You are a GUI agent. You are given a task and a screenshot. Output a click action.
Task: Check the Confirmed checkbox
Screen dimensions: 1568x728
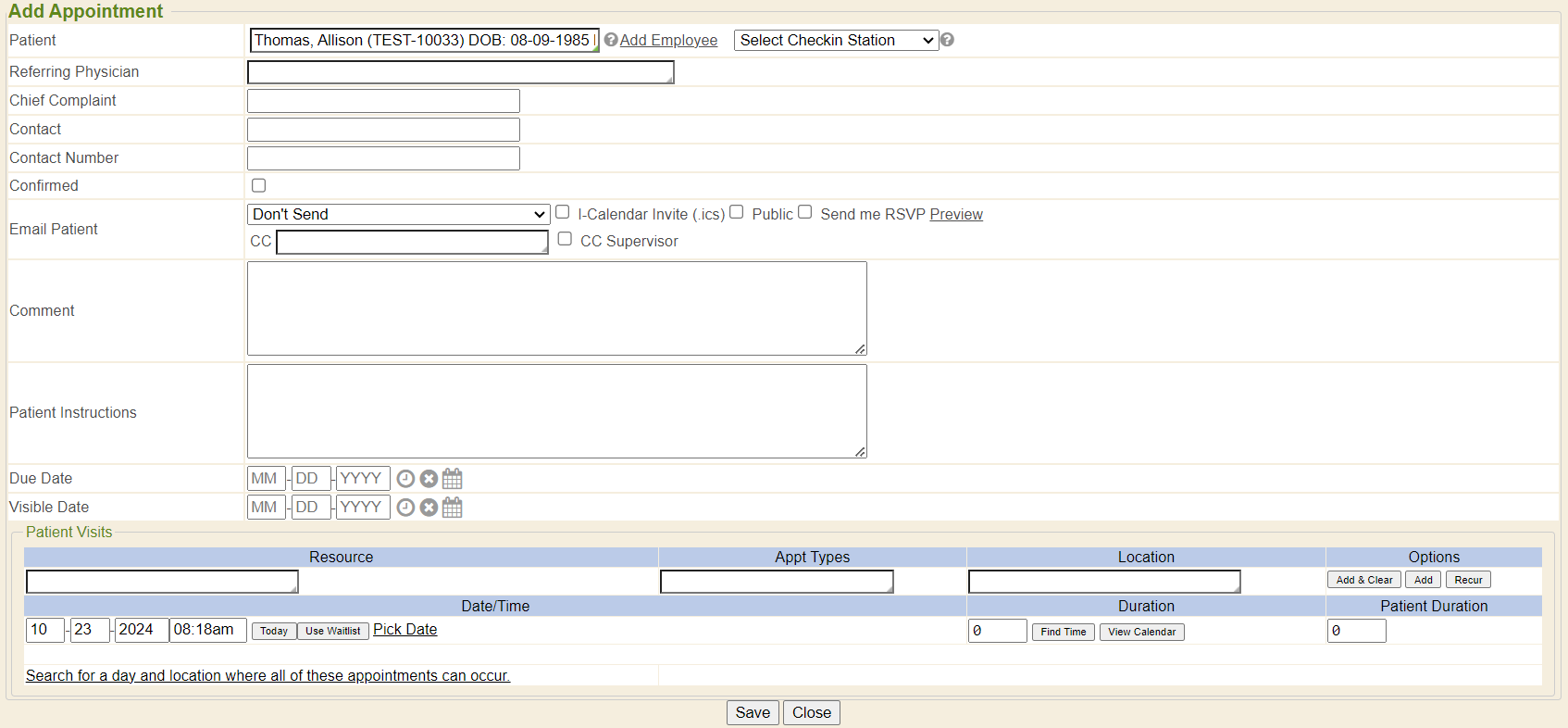pyautogui.click(x=259, y=185)
